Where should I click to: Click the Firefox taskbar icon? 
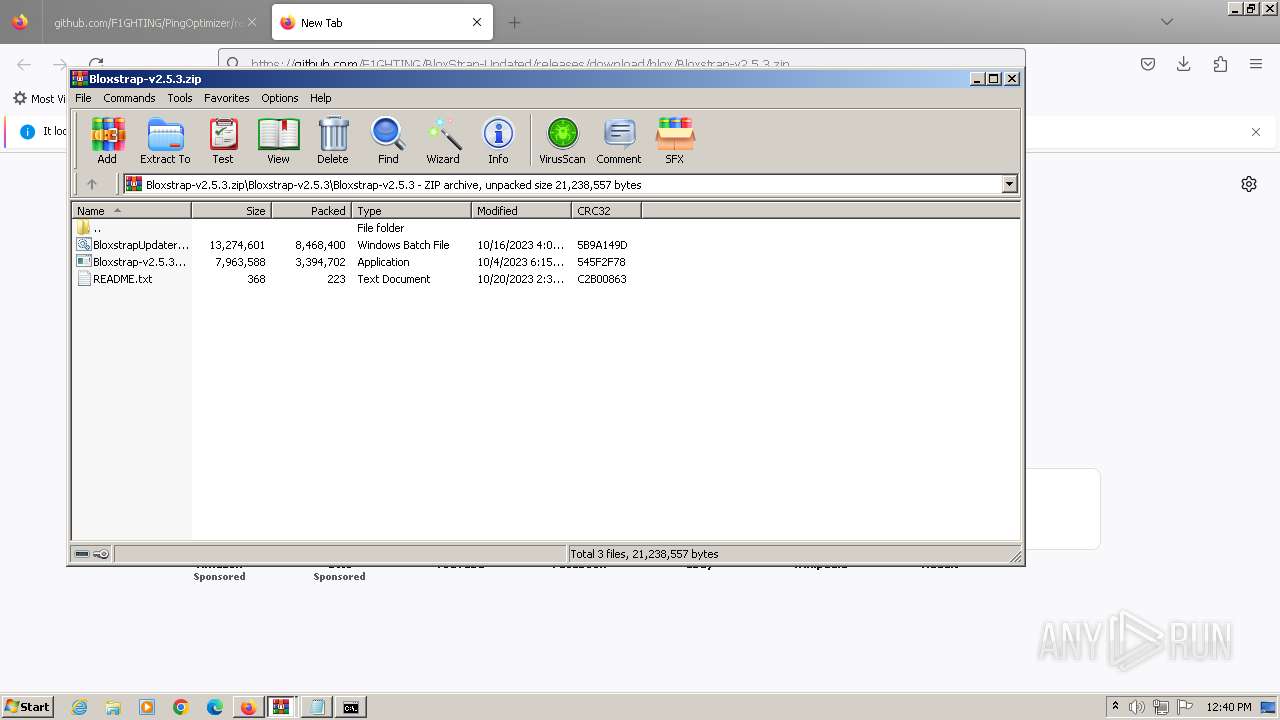(x=248, y=707)
